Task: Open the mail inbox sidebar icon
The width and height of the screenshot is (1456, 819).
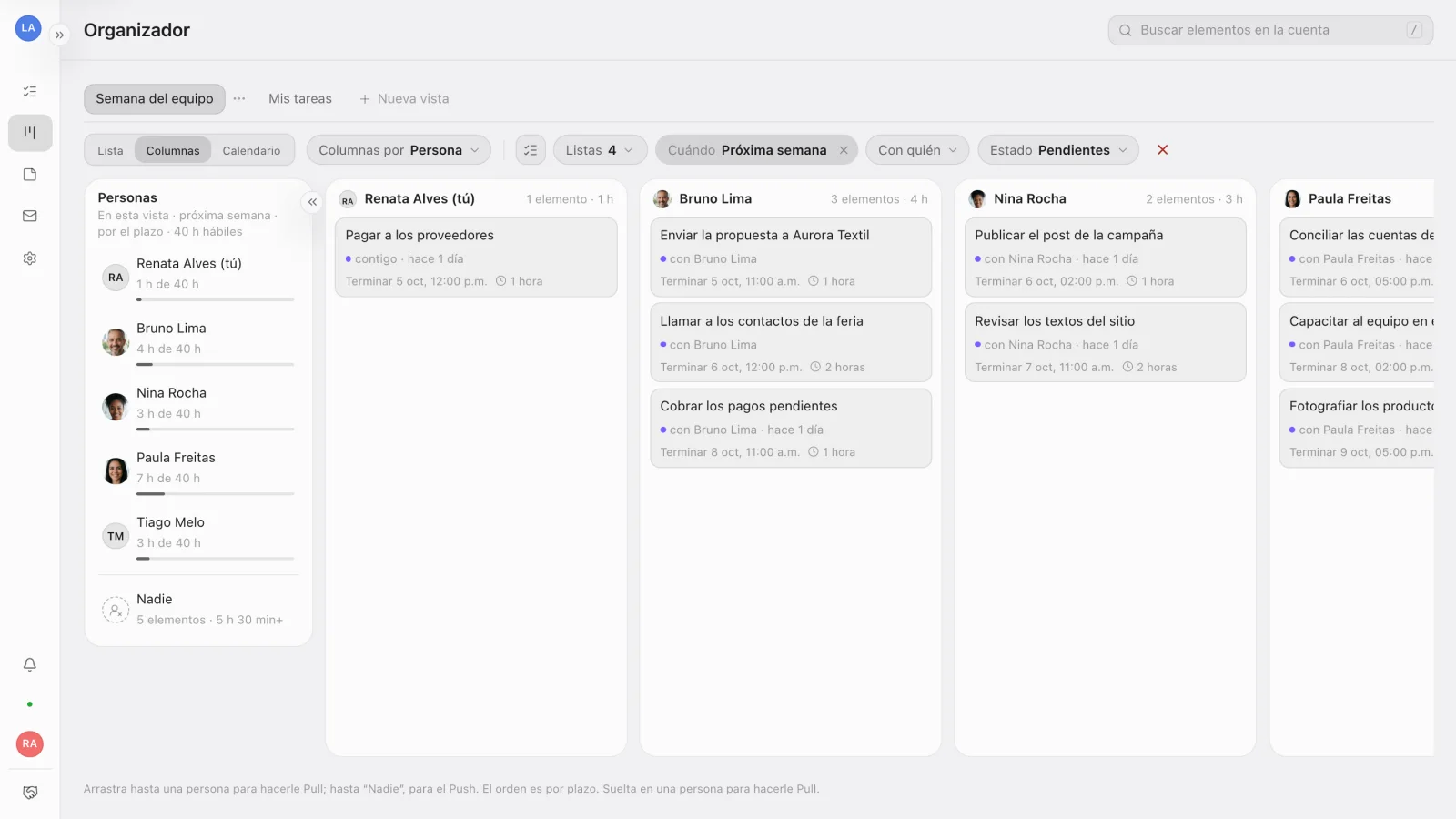Action: point(30,217)
